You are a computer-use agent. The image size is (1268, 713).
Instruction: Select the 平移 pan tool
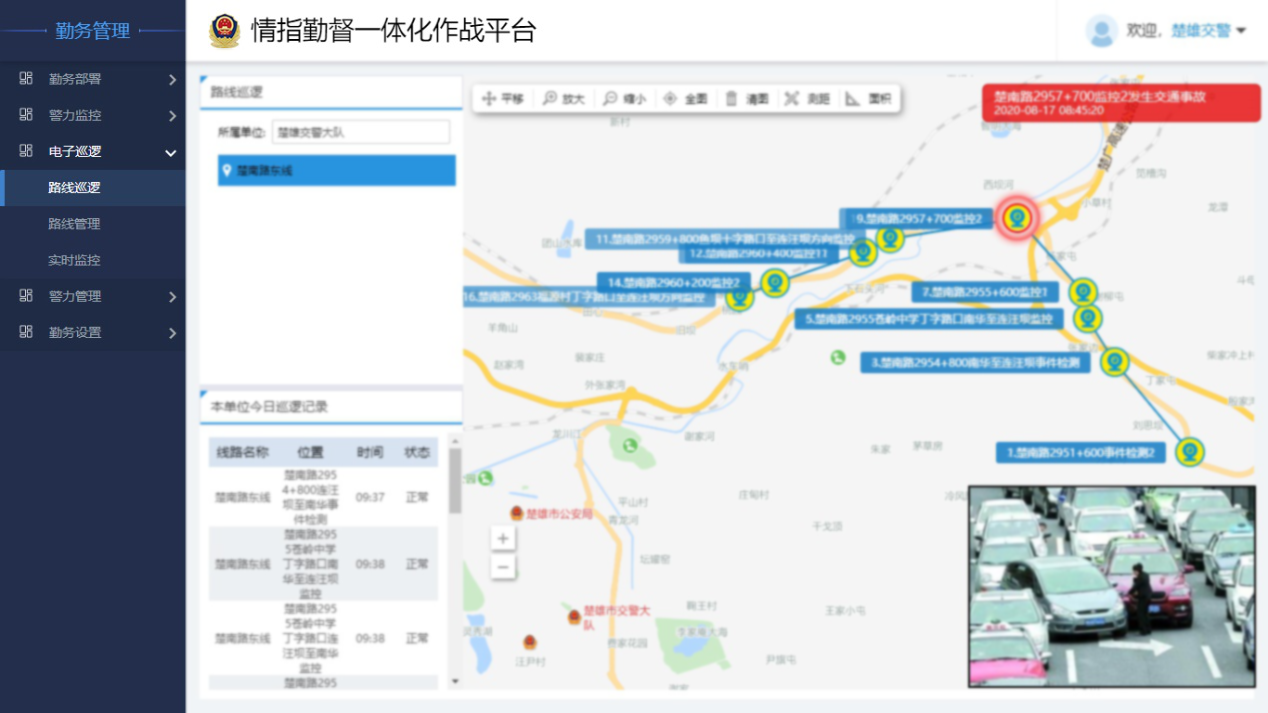pos(503,99)
